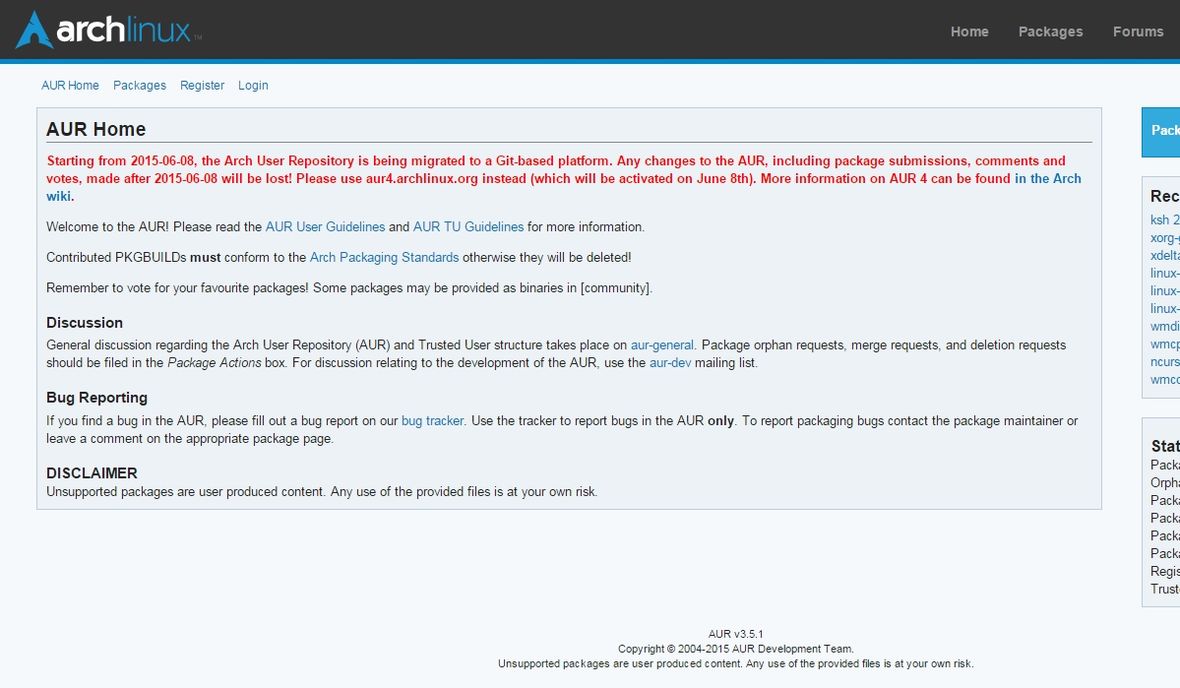This screenshot has width=1180, height=688.
Task: Click the 'AUR Home' page heading
Action: tap(96, 129)
